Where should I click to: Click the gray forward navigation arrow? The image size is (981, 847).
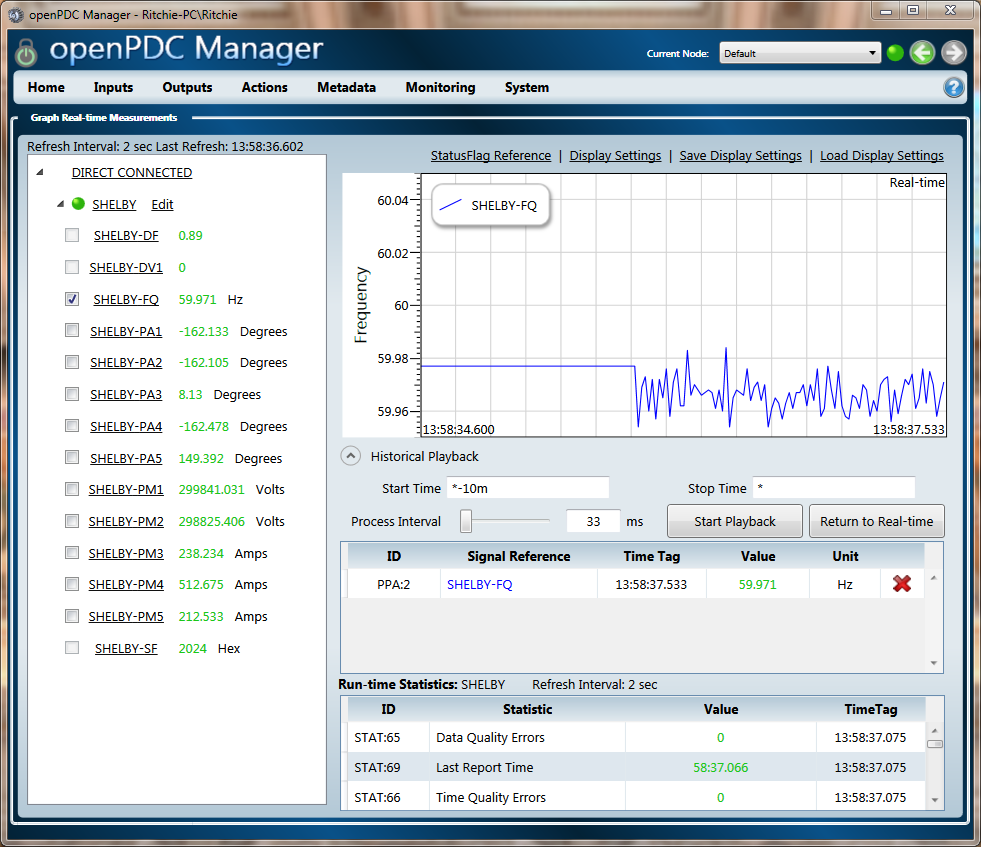(953, 53)
